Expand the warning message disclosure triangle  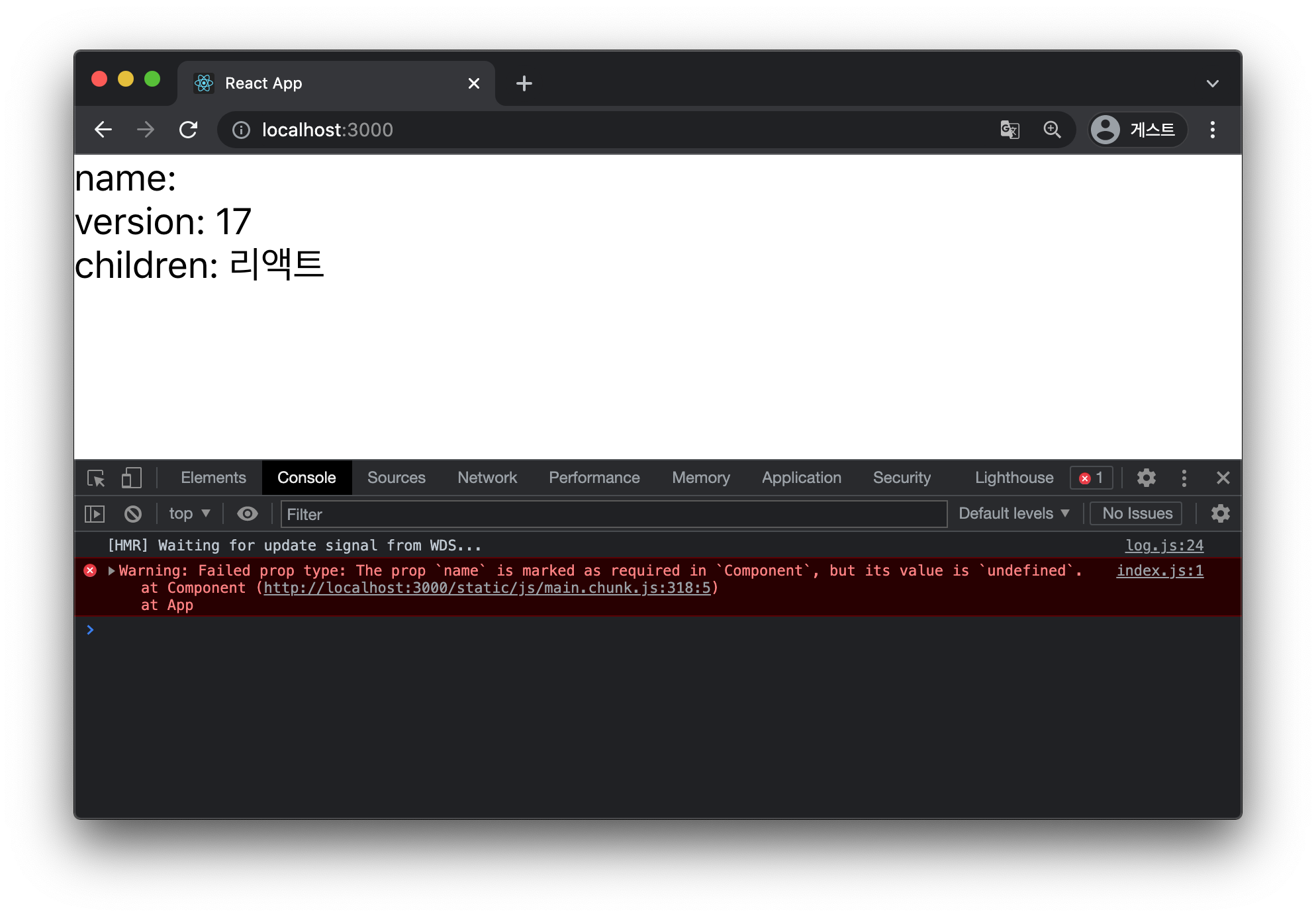(111, 570)
